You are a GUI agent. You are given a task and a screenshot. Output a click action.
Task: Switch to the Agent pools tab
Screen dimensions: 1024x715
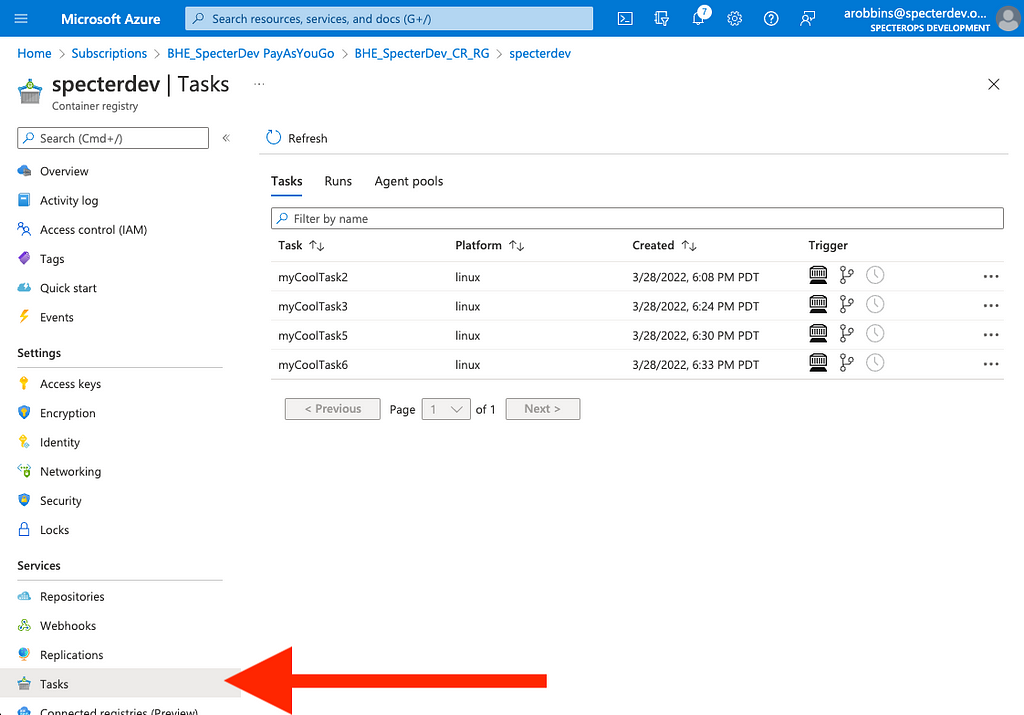[409, 181]
